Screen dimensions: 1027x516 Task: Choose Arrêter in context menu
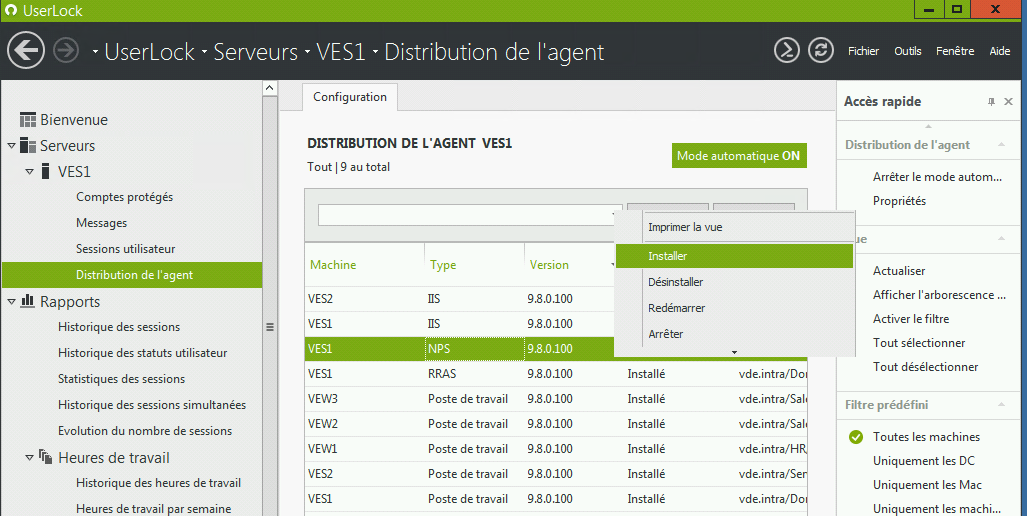coord(735,334)
